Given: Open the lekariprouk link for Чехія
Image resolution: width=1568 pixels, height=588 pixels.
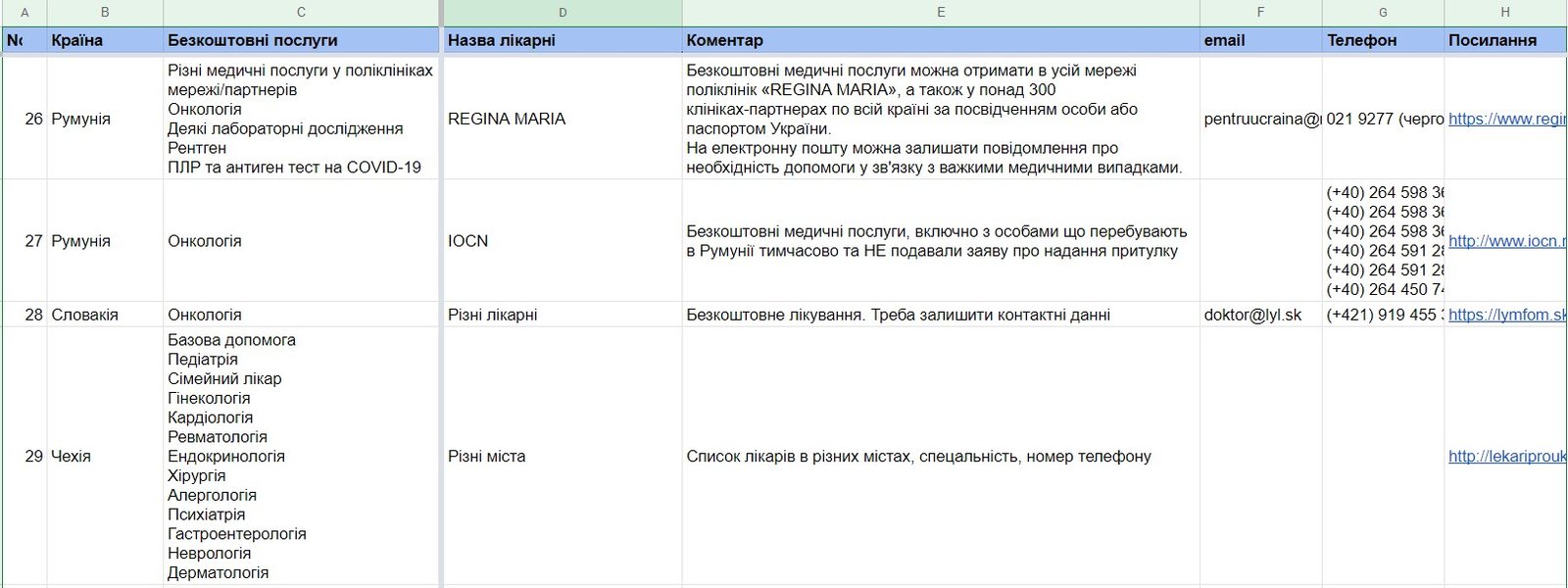Looking at the screenshot, I should 1507,457.
